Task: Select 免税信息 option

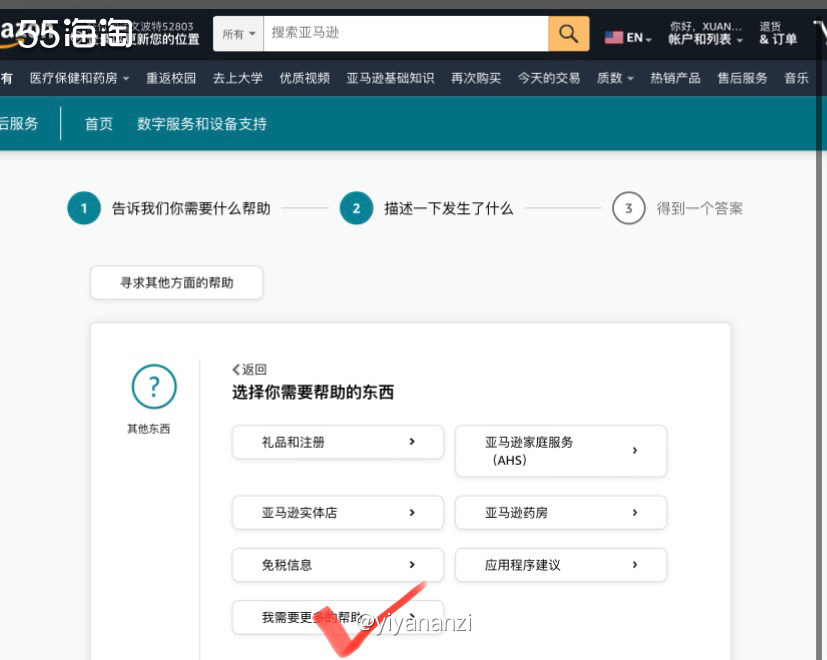Action: tap(338, 565)
